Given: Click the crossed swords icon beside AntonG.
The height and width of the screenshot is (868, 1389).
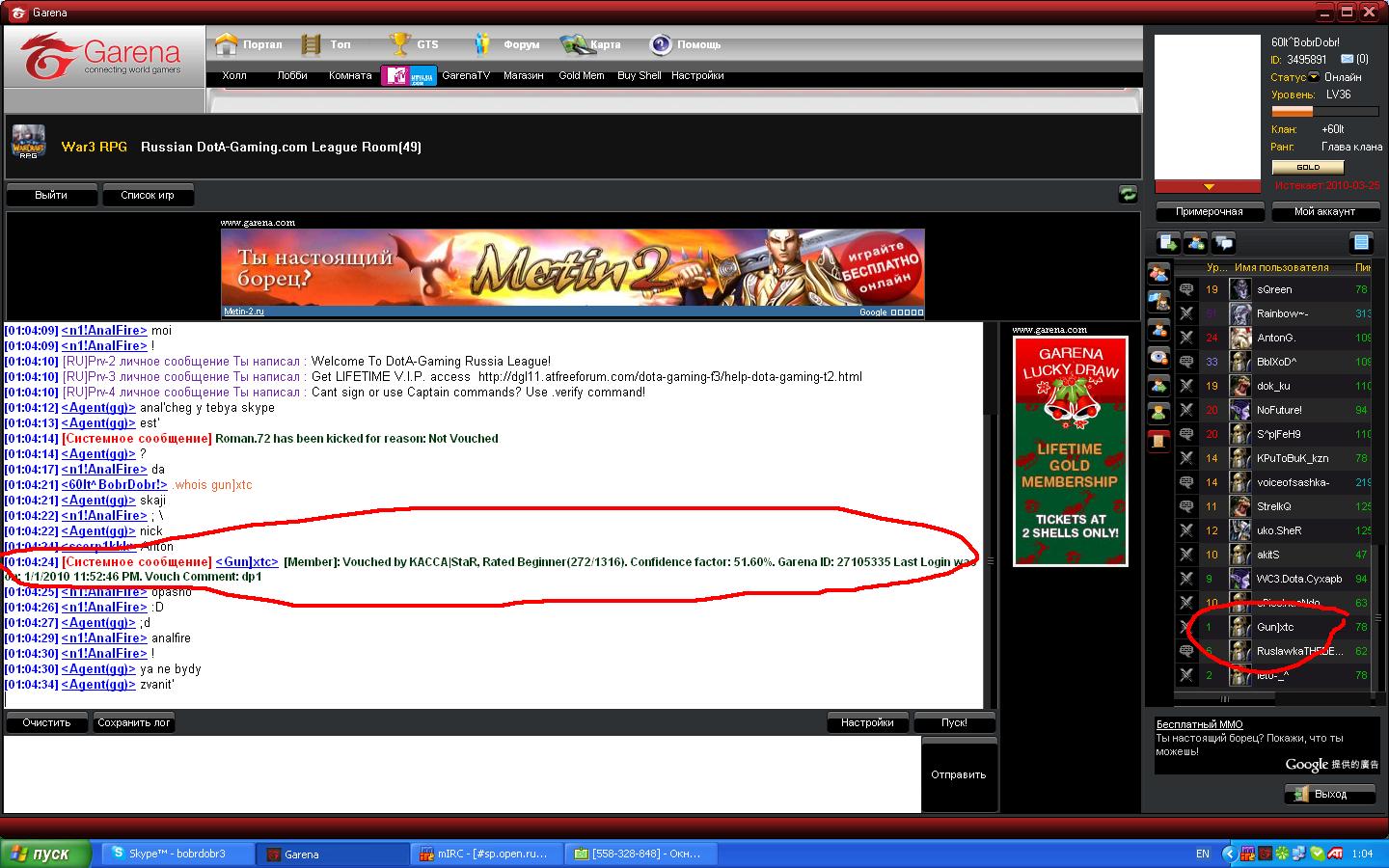Looking at the screenshot, I should 1186,338.
